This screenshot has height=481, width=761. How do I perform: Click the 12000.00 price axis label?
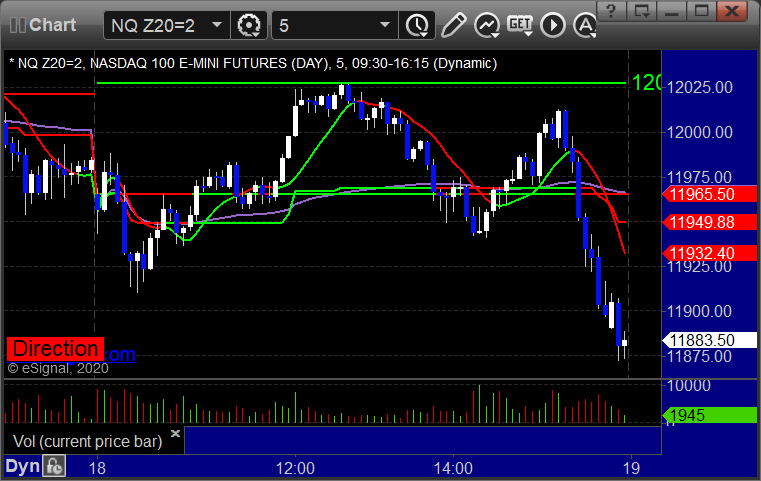700,132
